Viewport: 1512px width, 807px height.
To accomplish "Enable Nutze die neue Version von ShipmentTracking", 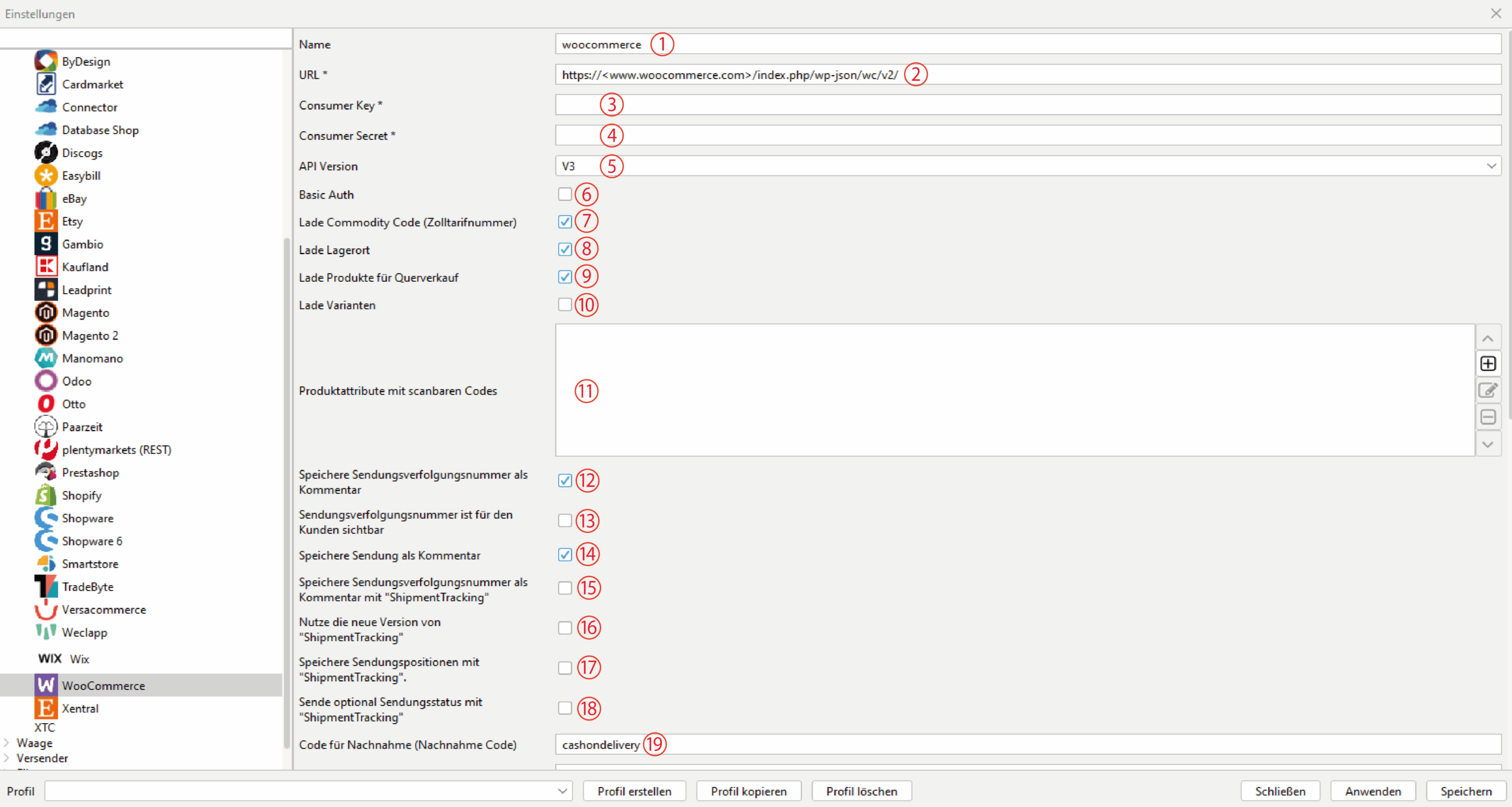I will pyautogui.click(x=565, y=628).
